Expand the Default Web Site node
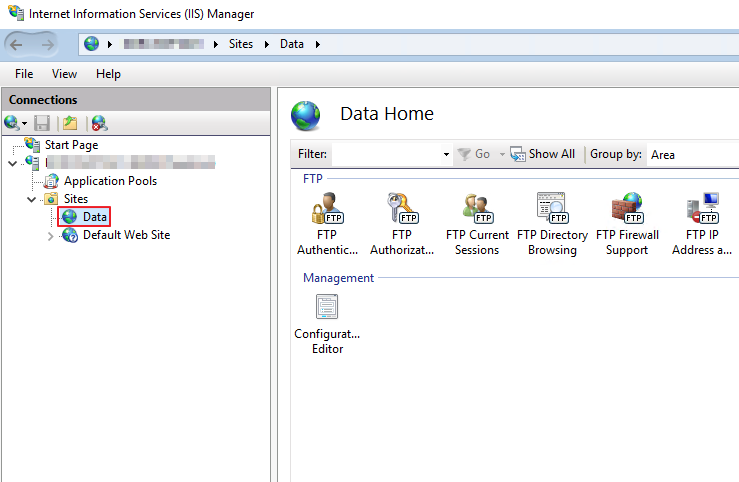Screen dimensions: 739x482 [50, 236]
